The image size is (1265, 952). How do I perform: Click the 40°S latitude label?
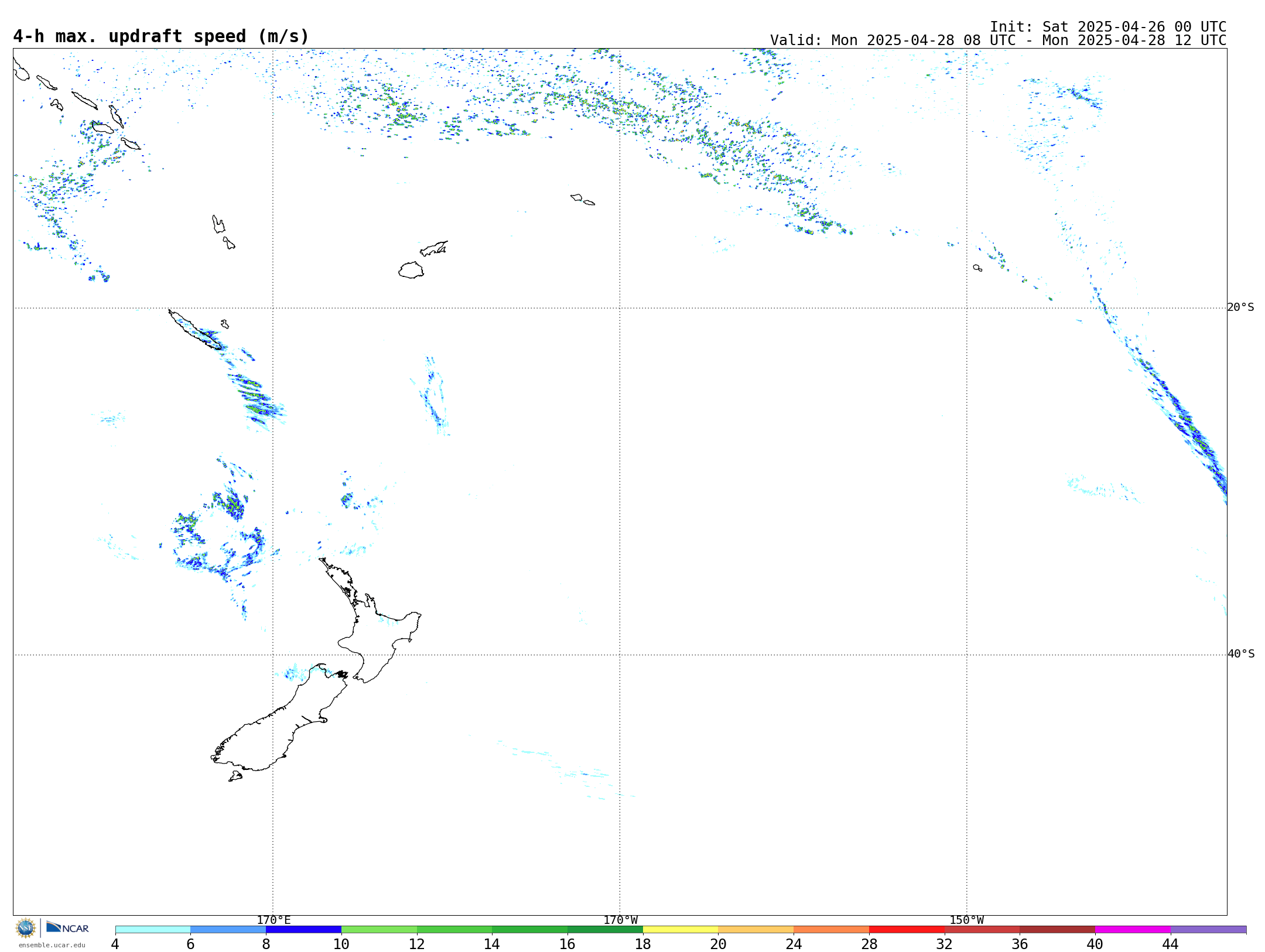click(x=1240, y=654)
